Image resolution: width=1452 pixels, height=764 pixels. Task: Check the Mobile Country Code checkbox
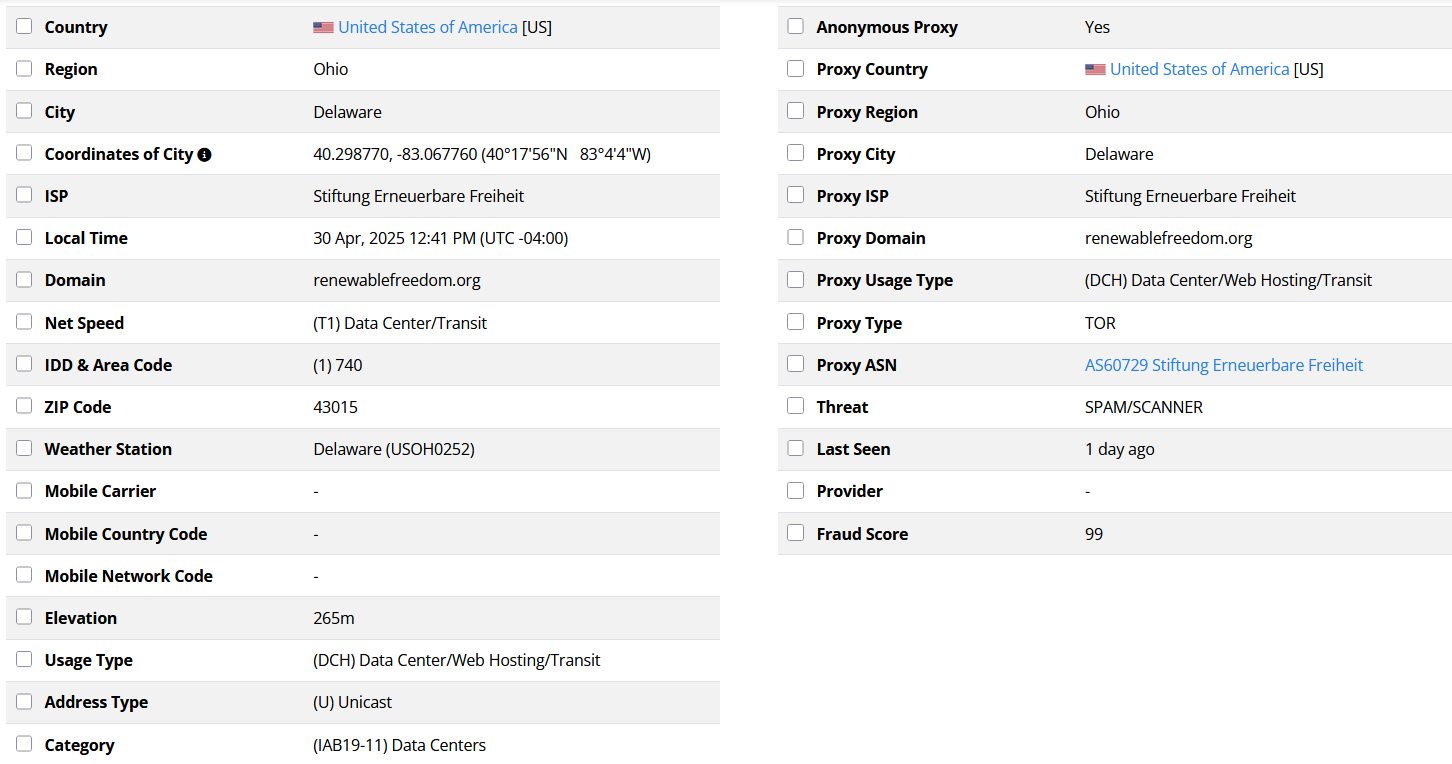[24, 533]
